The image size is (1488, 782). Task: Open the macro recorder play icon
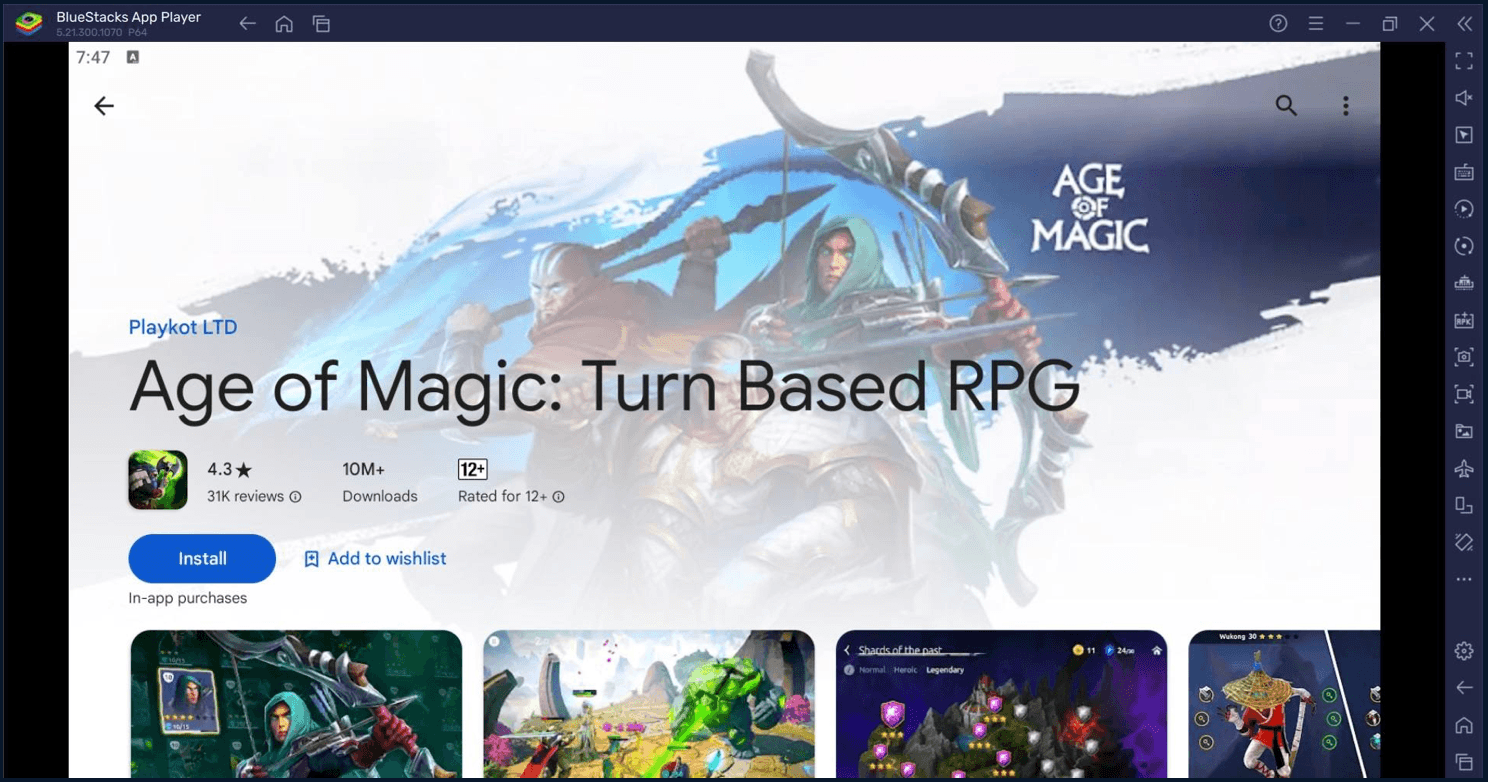point(1464,209)
